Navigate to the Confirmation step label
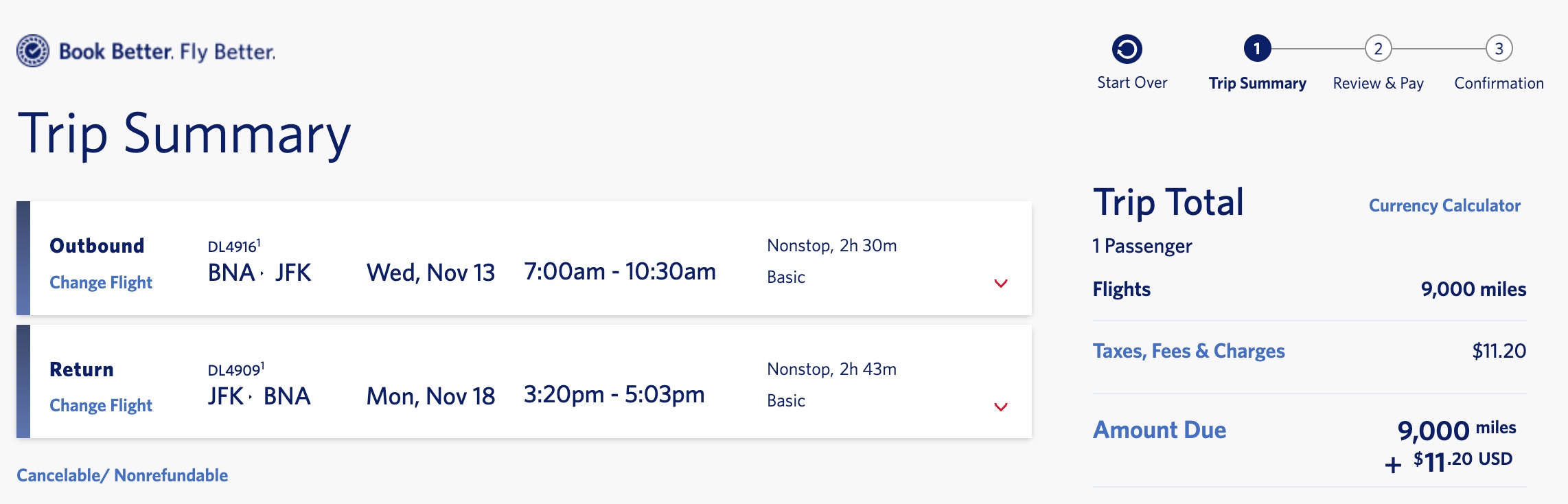The image size is (1568, 504). tap(1499, 83)
